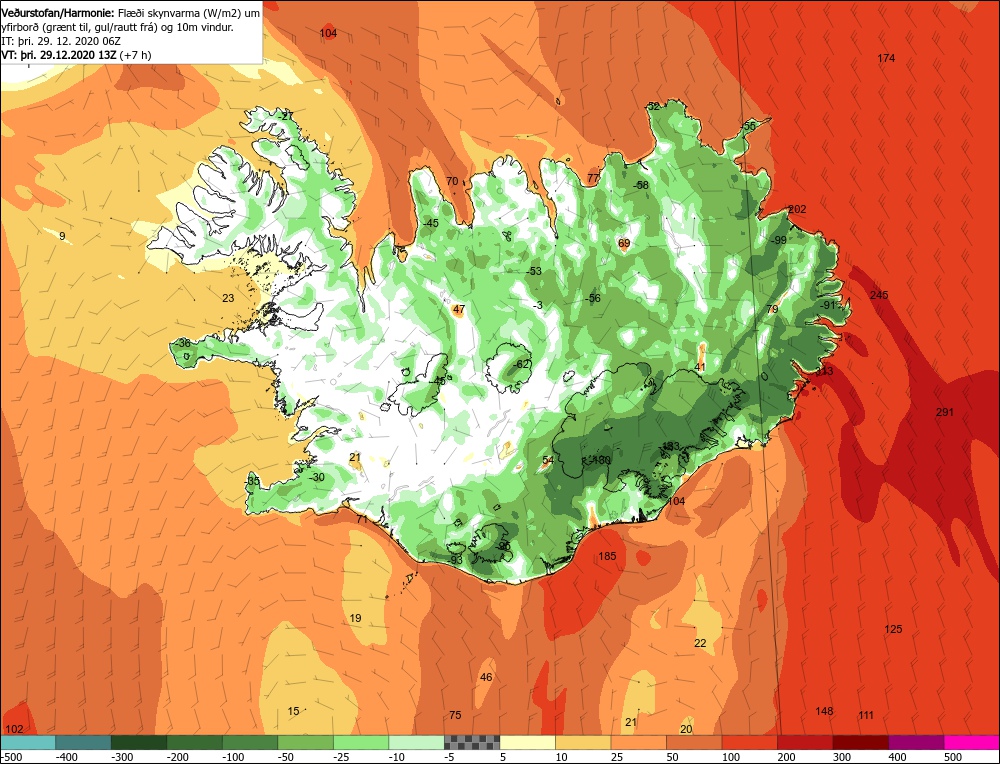Click the value 70 on the north coast
Image resolution: width=1000 pixels, height=764 pixels.
pyautogui.click(x=452, y=181)
